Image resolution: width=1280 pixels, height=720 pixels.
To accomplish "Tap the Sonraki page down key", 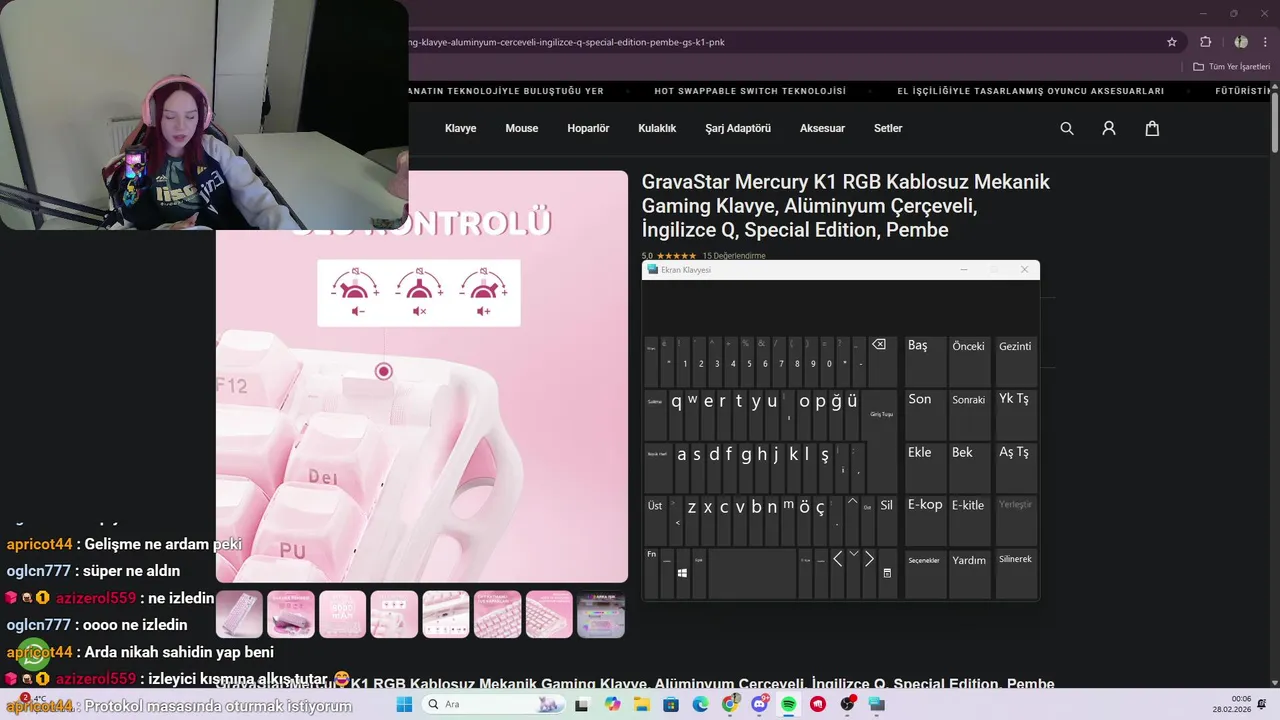I will pos(969,415).
